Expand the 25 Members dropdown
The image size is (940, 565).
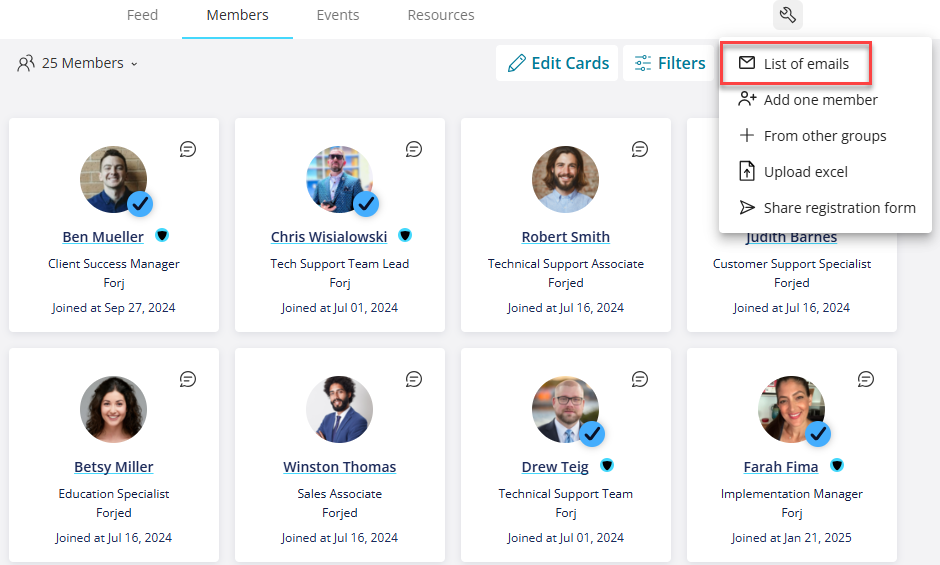point(77,63)
